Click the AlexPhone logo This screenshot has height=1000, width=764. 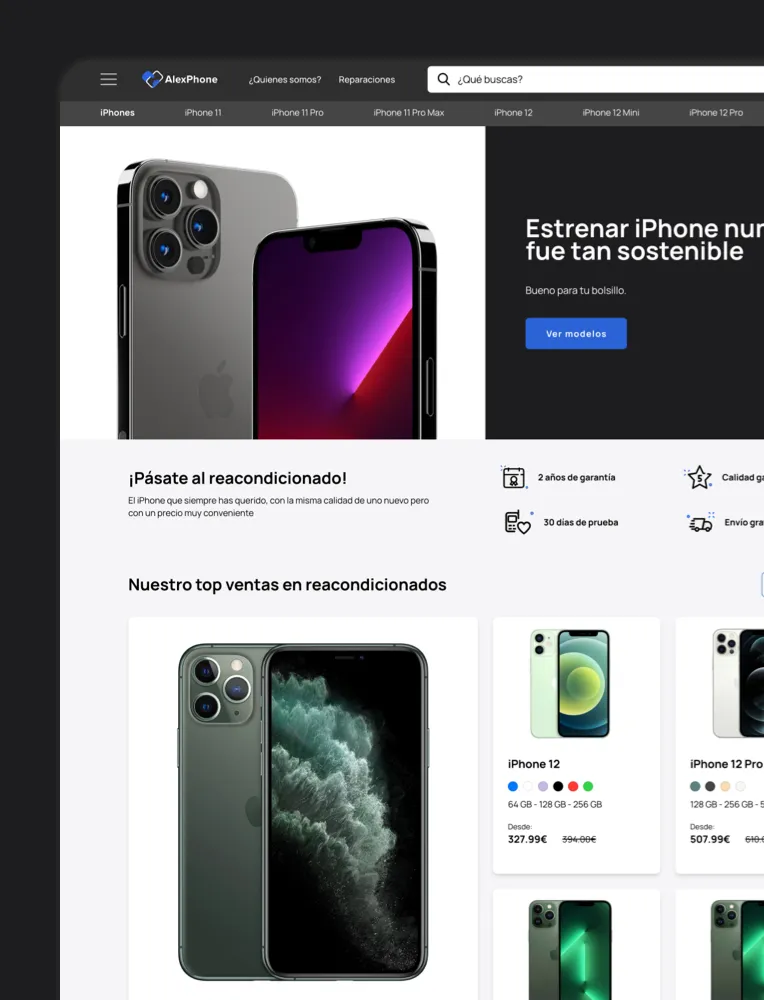click(x=180, y=79)
